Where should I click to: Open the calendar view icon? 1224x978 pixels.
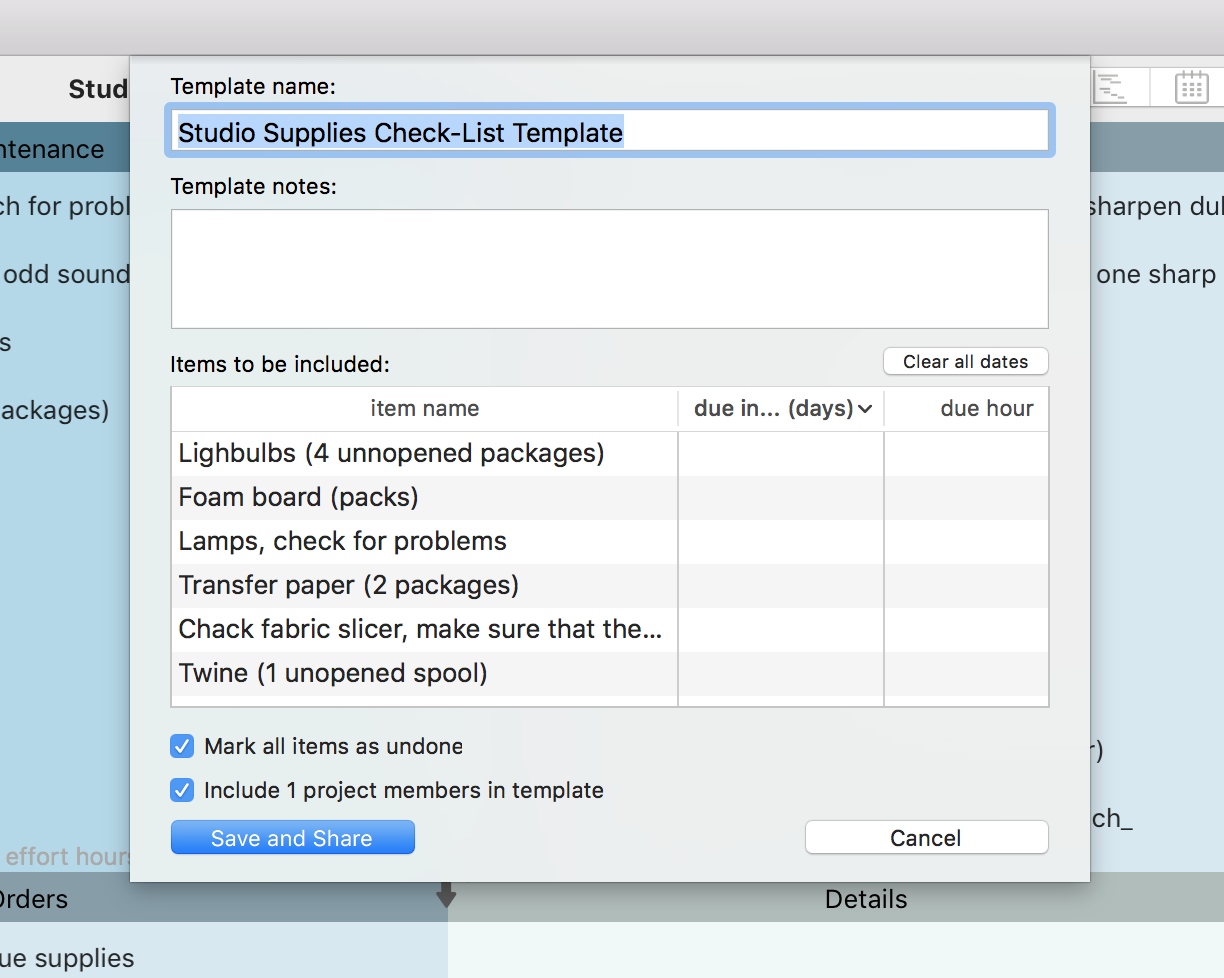(x=1191, y=88)
